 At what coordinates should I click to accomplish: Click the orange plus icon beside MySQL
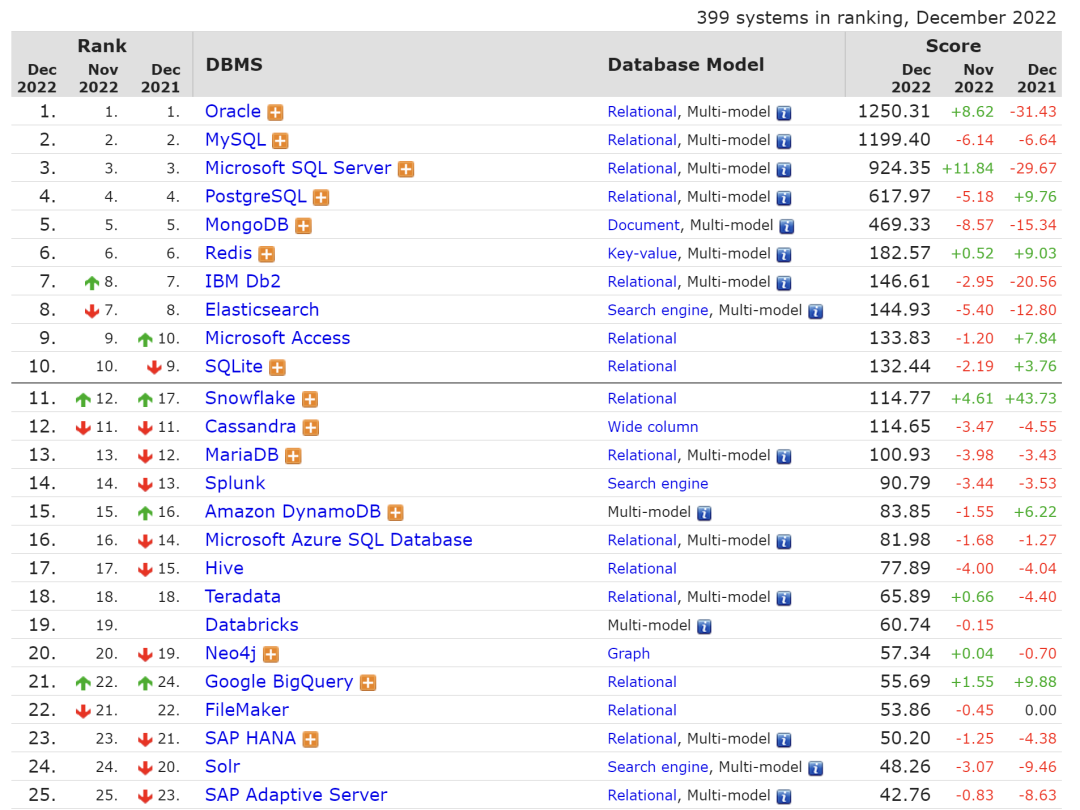[x=280, y=141]
